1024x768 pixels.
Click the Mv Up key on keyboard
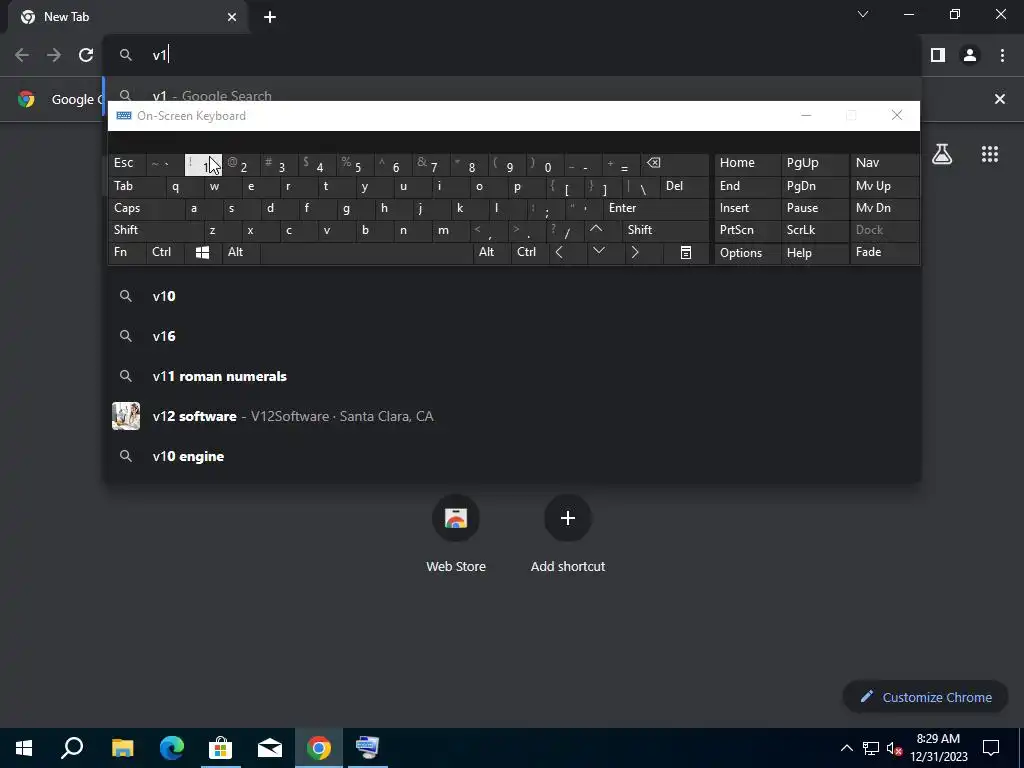pyautogui.click(x=884, y=187)
